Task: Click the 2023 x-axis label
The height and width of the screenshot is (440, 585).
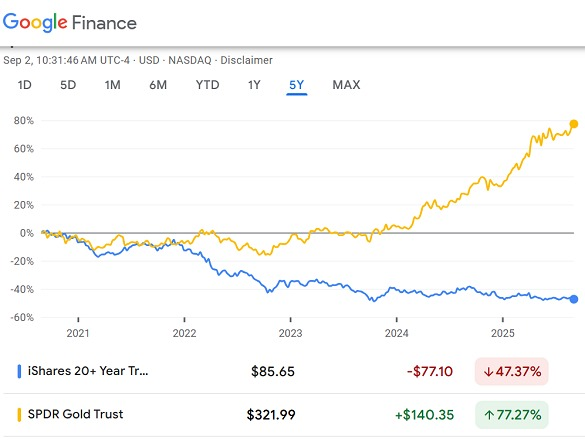Action: pos(290,333)
